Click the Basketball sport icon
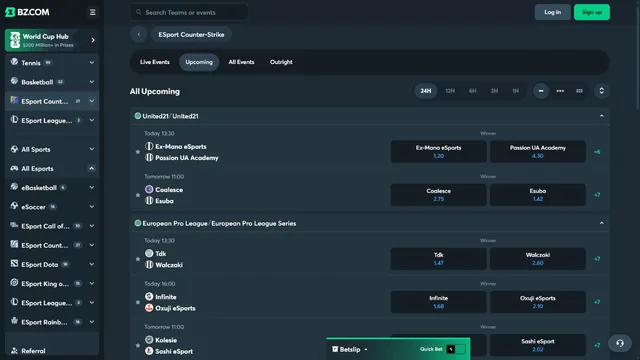Viewport: 640px width, 360px height. [x=14, y=81]
